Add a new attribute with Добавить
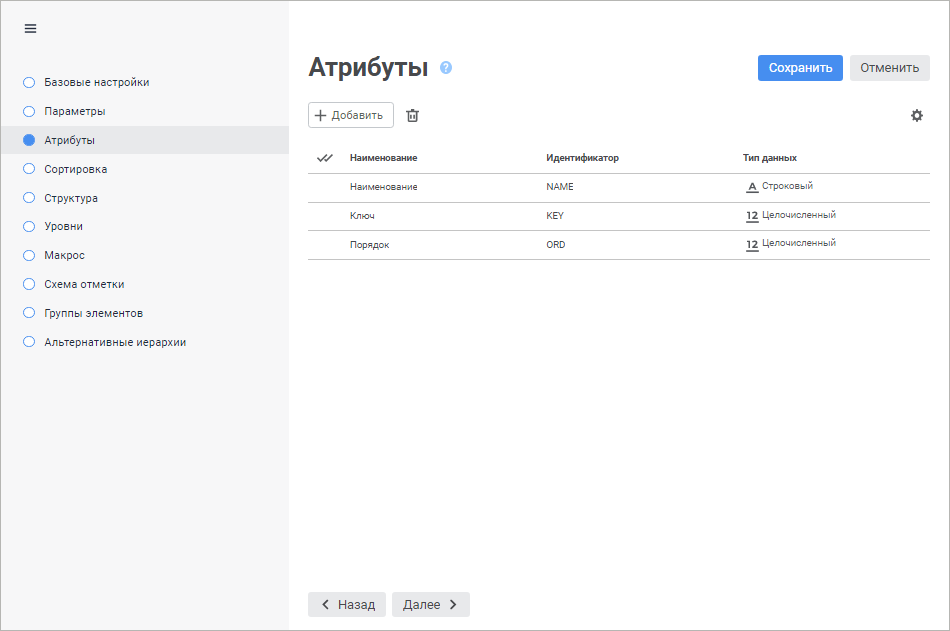The width and height of the screenshot is (950, 631). [x=350, y=115]
